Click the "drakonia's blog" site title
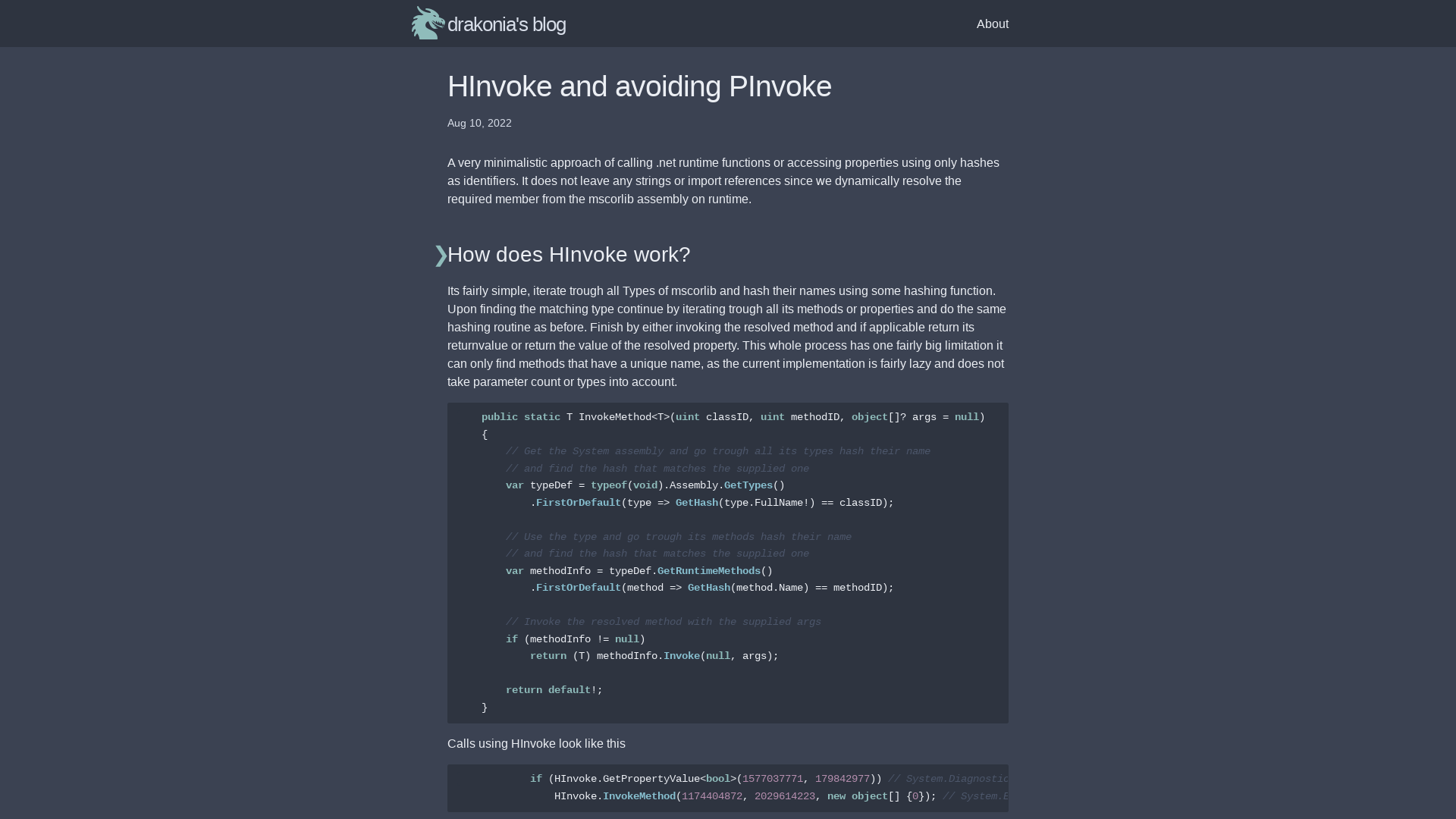 (507, 24)
